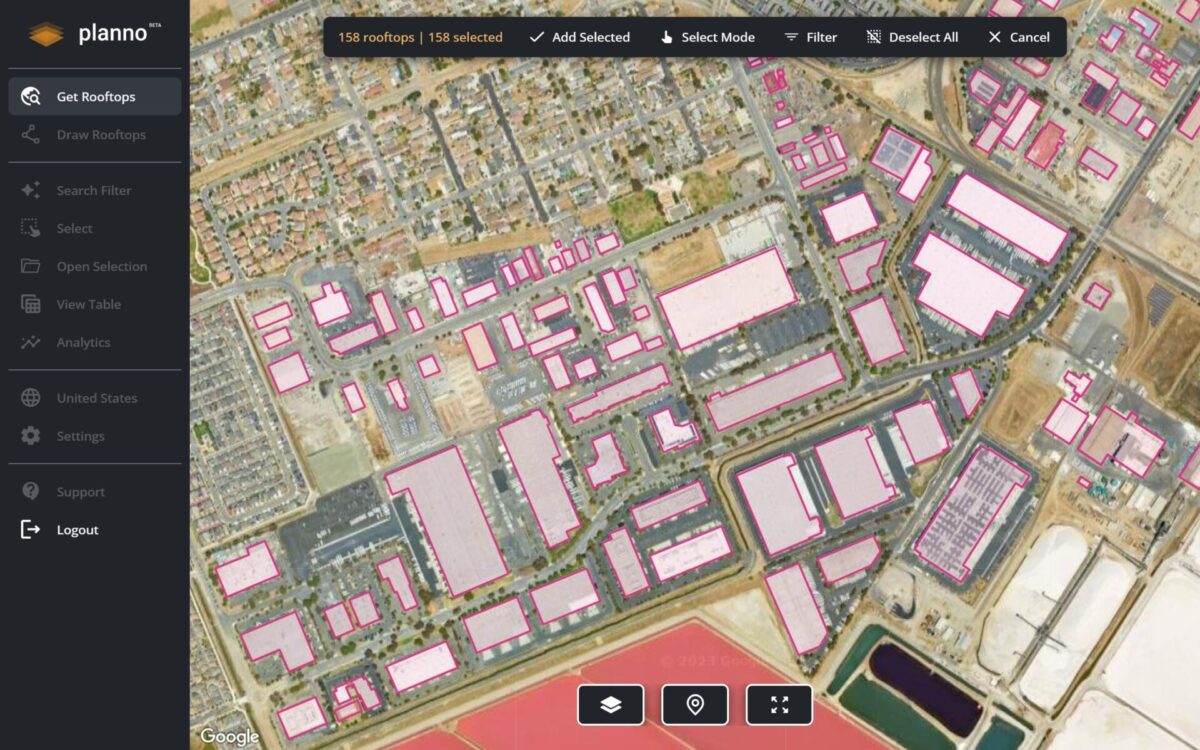Confirm with Add Selected
The image size is (1200, 750).
tap(579, 38)
